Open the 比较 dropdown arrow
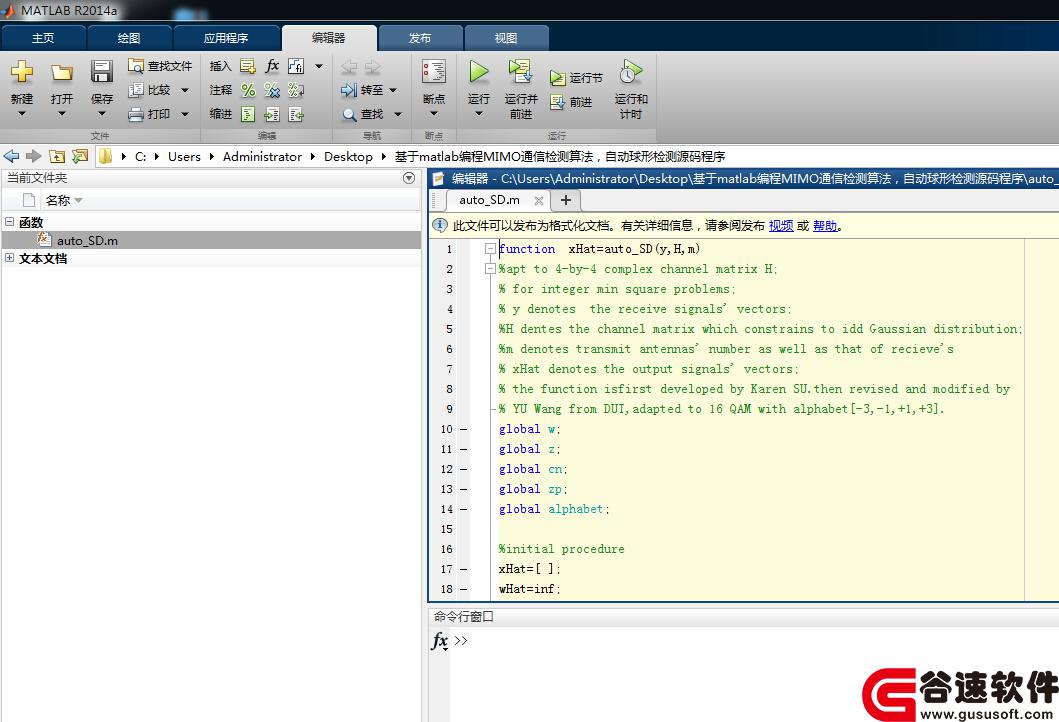Image resolution: width=1059 pixels, height=722 pixels. (184, 90)
